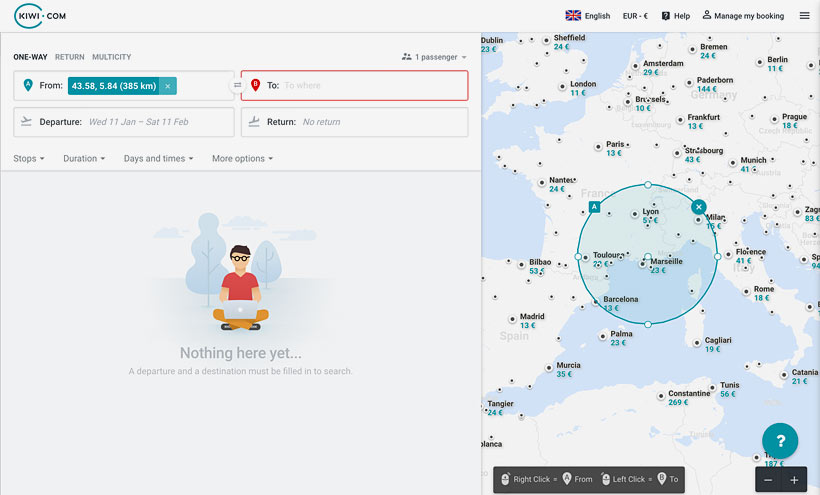Open the round help chat button
This screenshot has width=820, height=495.
coord(780,441)
